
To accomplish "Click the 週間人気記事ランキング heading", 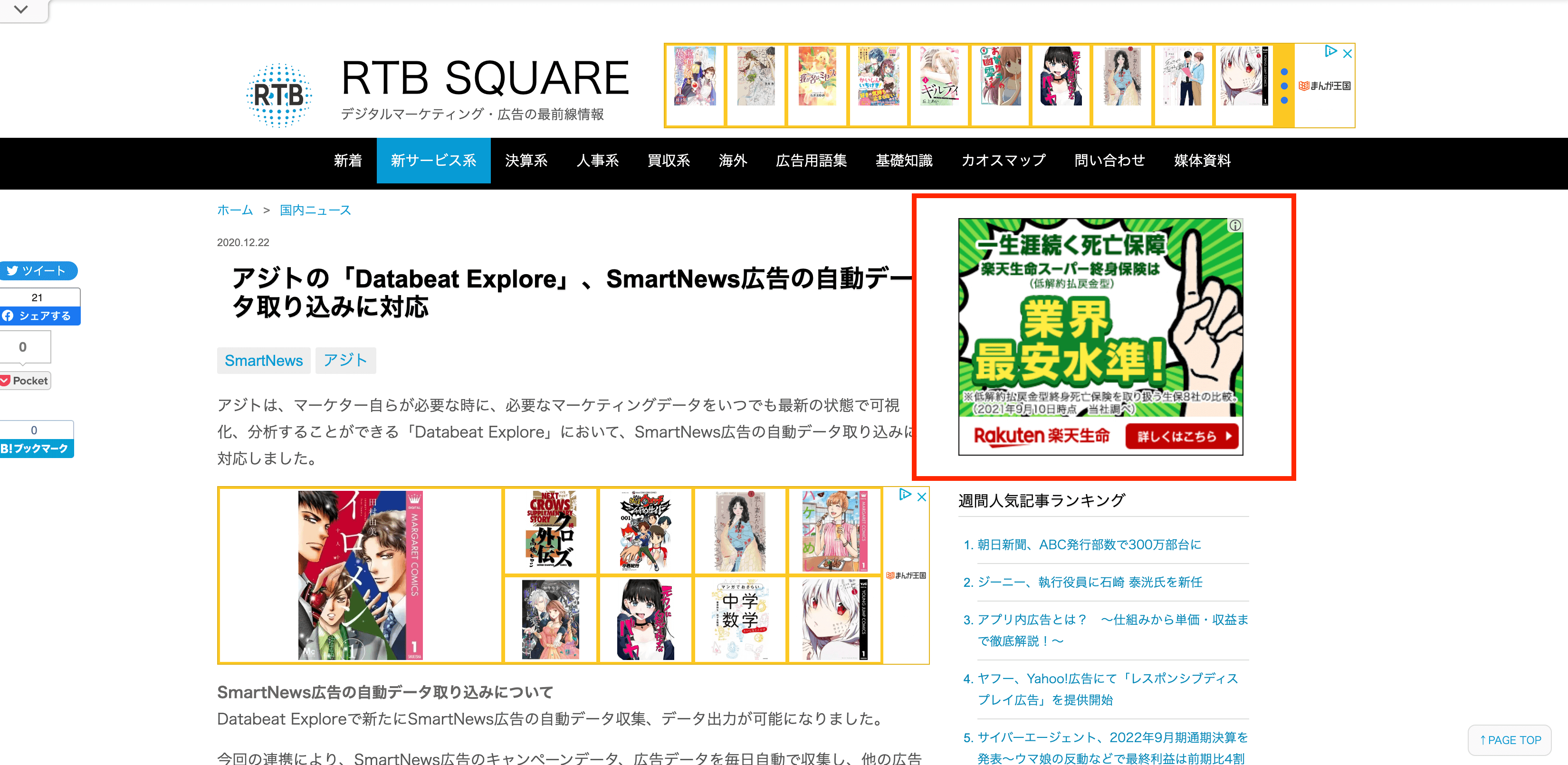I will click(x=1042, y=500).
